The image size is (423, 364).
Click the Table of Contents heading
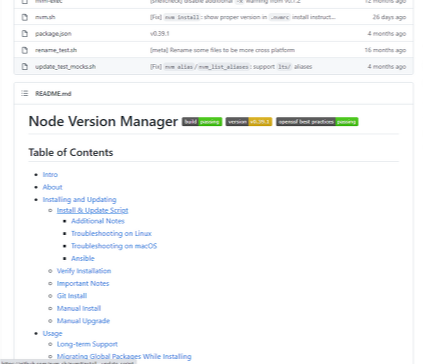pos(71,153)
